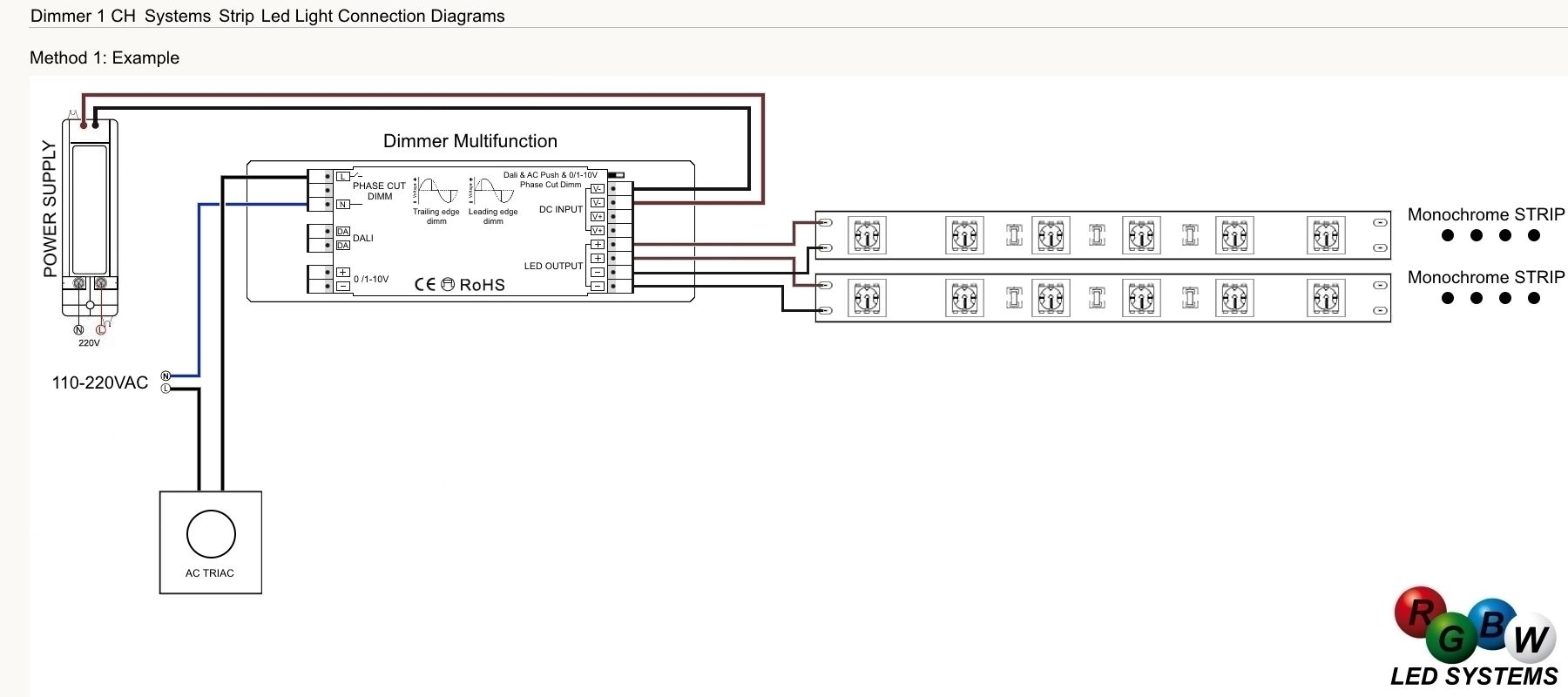Image resolution: width=1568 pixels, height=697 pixels.
Task: Click the N terminal label on PHASE CUT DIMM
Action: pos(343,205)
